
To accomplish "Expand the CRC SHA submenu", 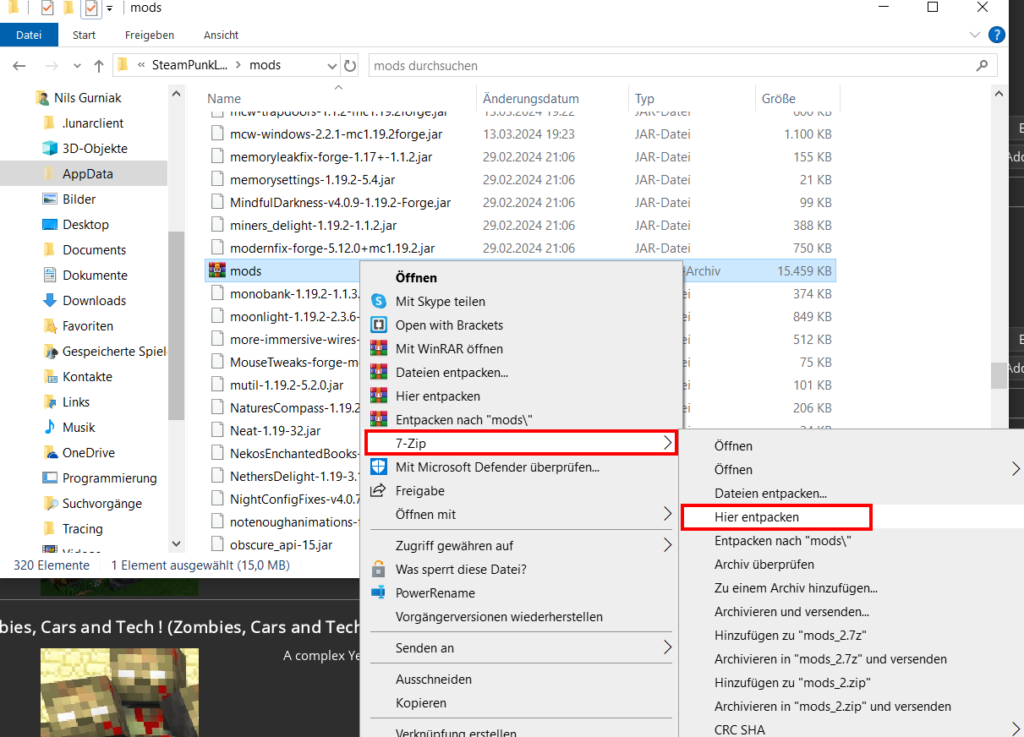I will coord(1016,730).
